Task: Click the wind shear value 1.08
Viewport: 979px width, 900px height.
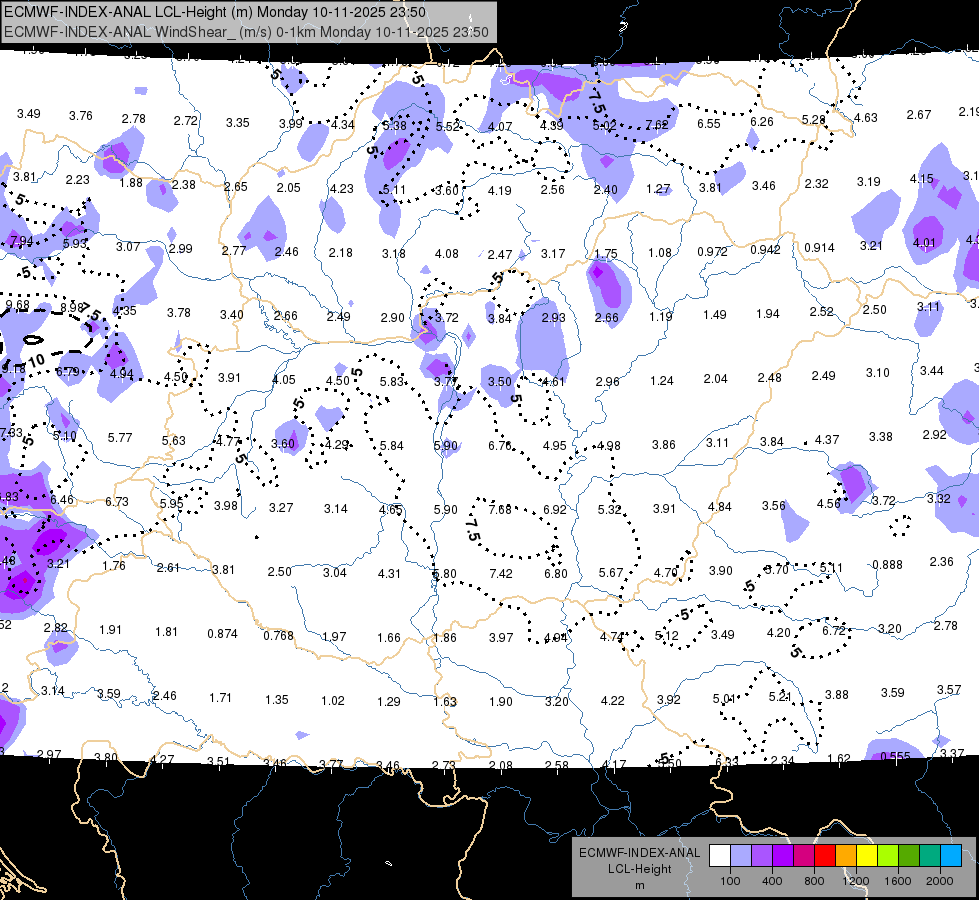Action: click(660, 252)
